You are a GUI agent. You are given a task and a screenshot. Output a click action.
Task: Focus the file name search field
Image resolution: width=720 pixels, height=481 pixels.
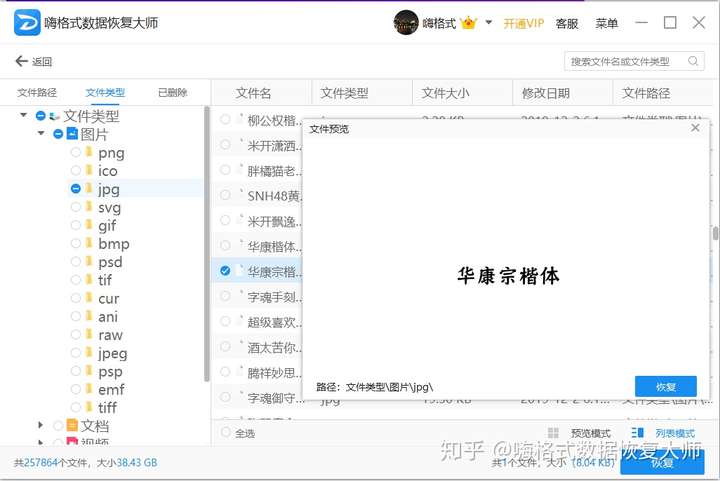click(x=634, y=61)
